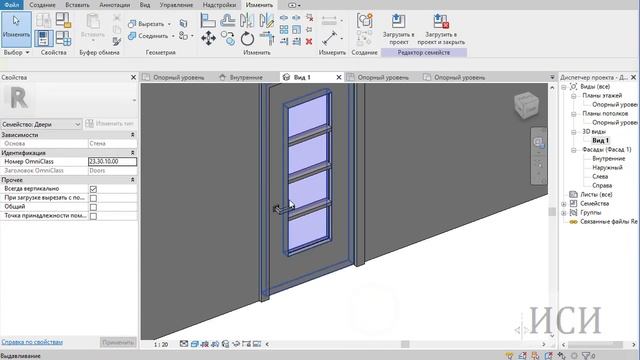
Task: Collapse the Прочее section
Action: coord(132,180)
